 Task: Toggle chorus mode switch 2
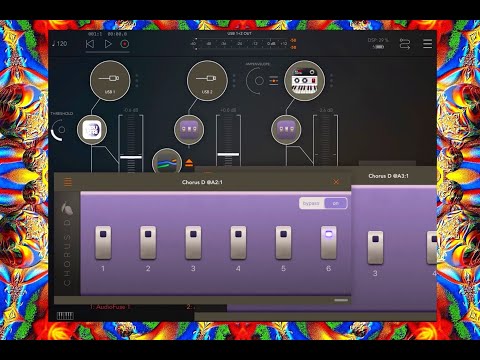148,243
